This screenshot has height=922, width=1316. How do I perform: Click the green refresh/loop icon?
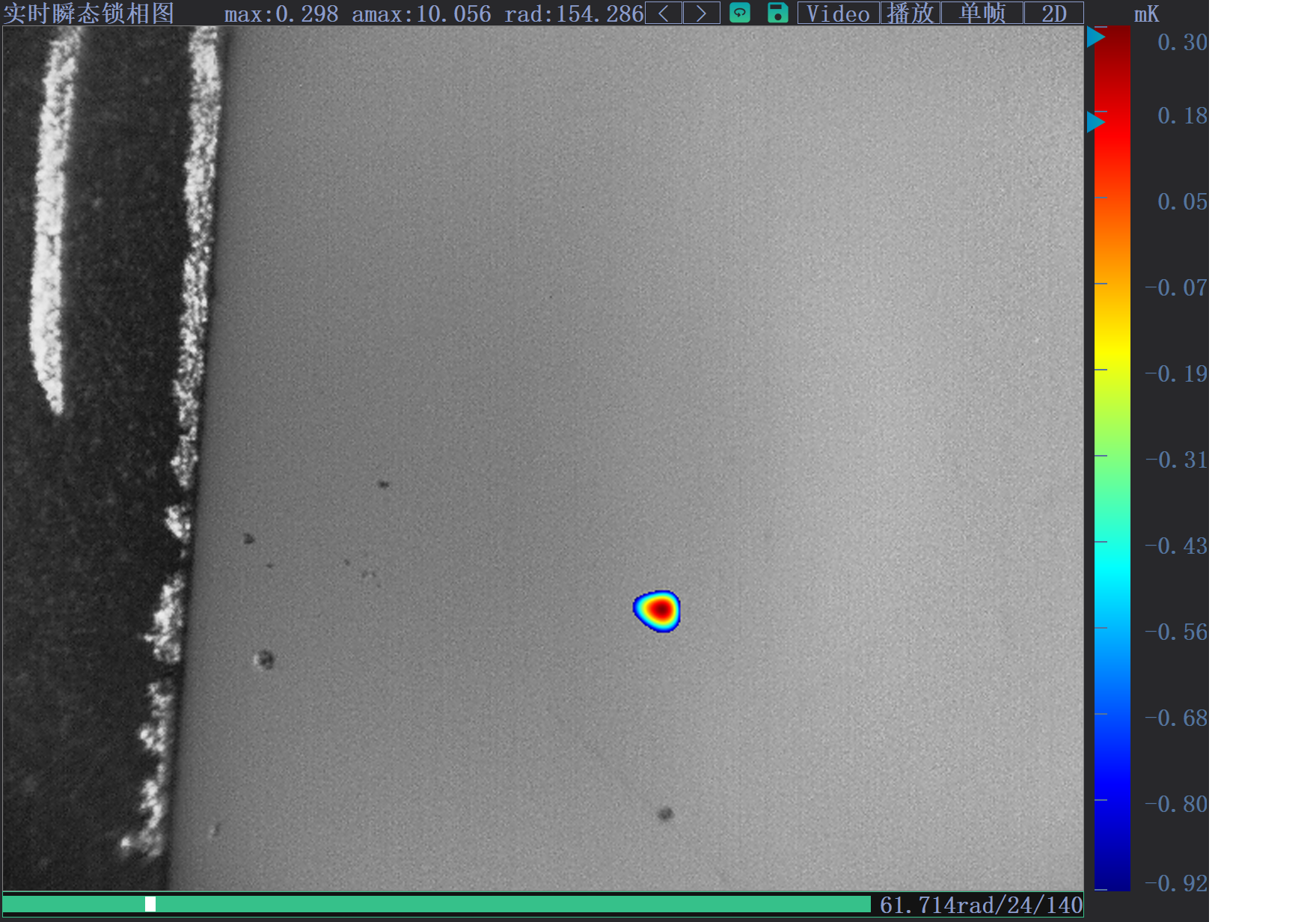click(x=740, y=13)
